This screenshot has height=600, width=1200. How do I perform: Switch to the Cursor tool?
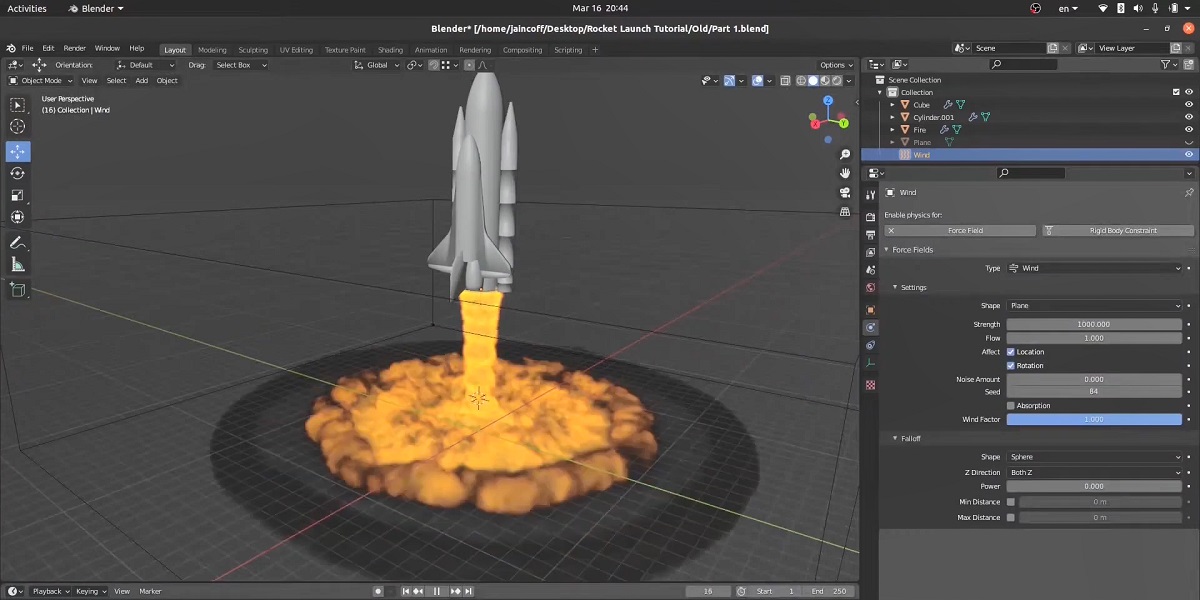[17, 127]
